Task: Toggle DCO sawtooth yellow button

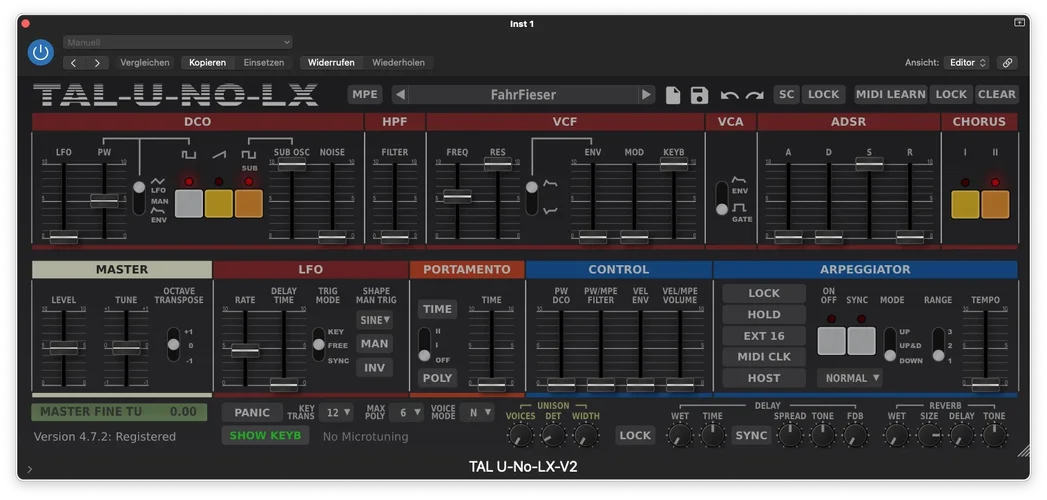Action: point(219,204)
